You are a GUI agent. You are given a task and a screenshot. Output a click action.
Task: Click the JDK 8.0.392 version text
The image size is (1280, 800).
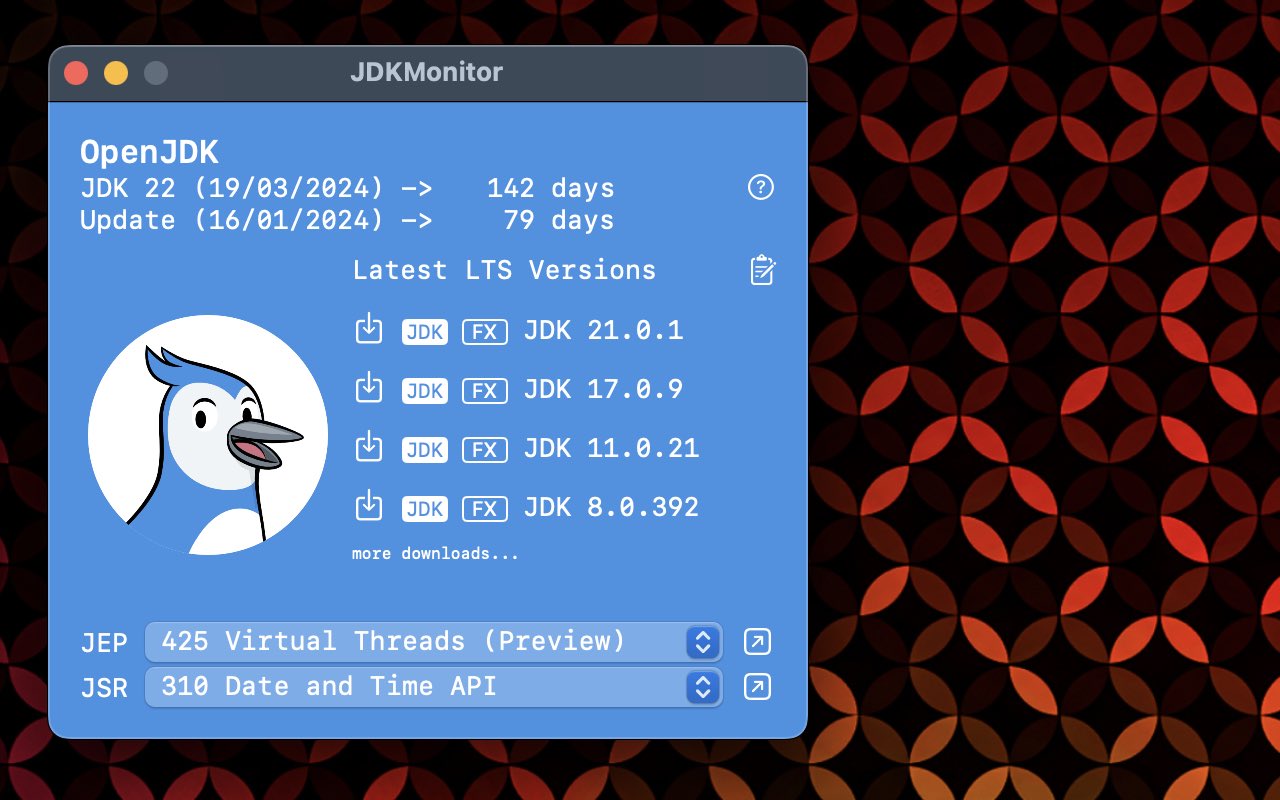[x=611, y=507]
